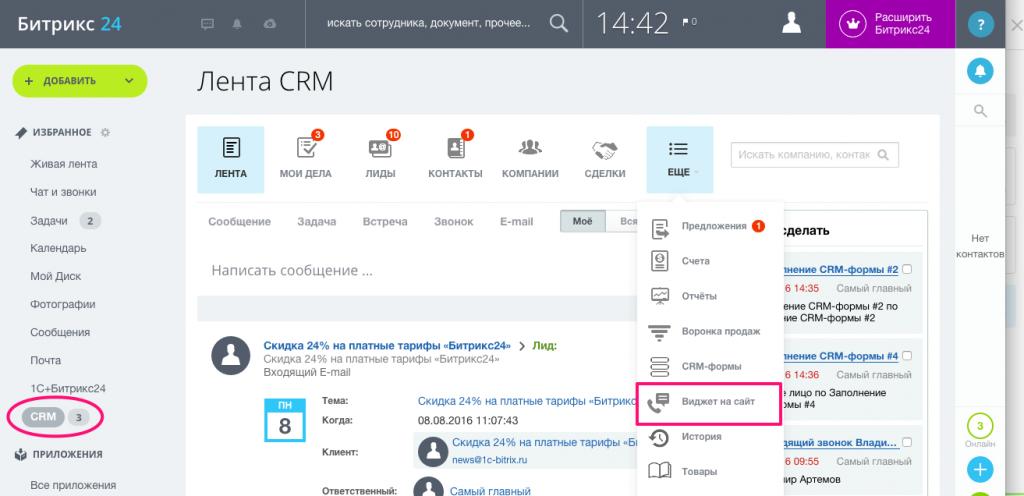The image size is (1024, 496).
Task: Open Компании in CRM toolbar
Action: [530, 159]
